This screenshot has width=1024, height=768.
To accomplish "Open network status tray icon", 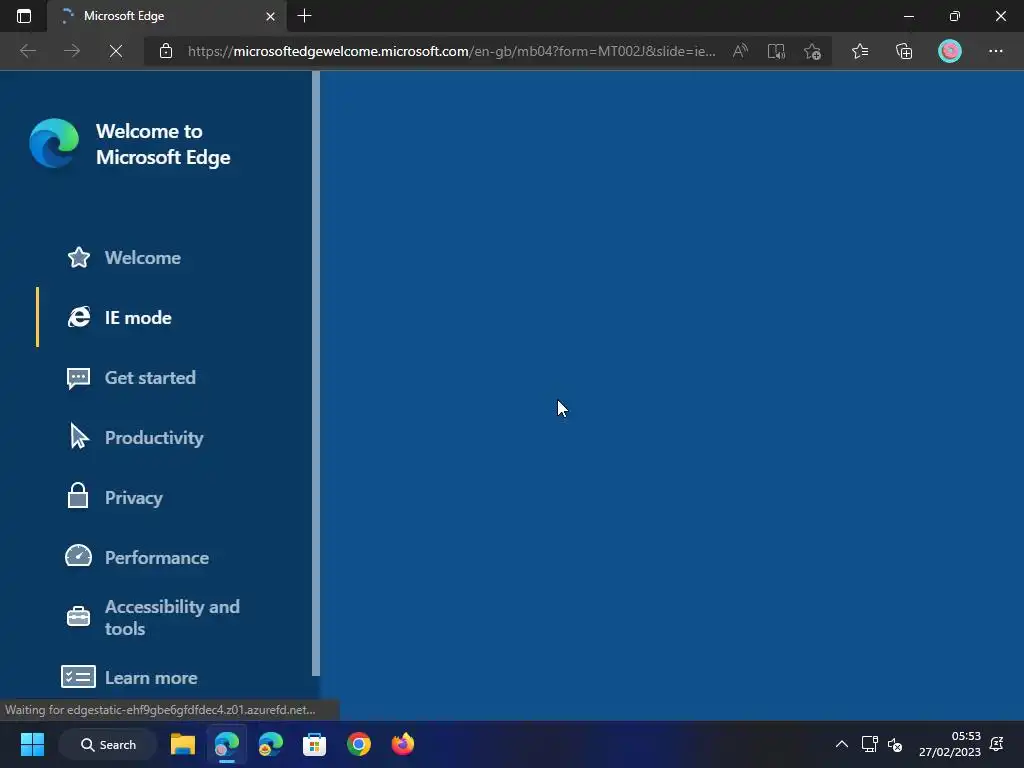I will (x=869, y=744).
